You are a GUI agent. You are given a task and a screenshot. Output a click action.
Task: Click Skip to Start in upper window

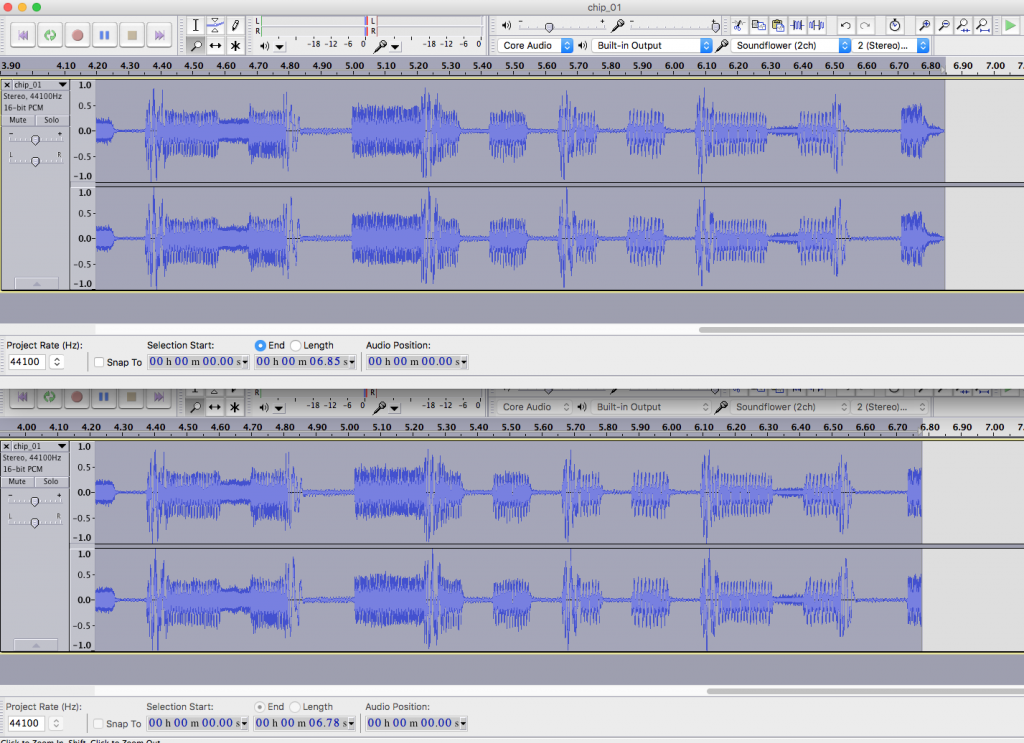click(23, 35)
